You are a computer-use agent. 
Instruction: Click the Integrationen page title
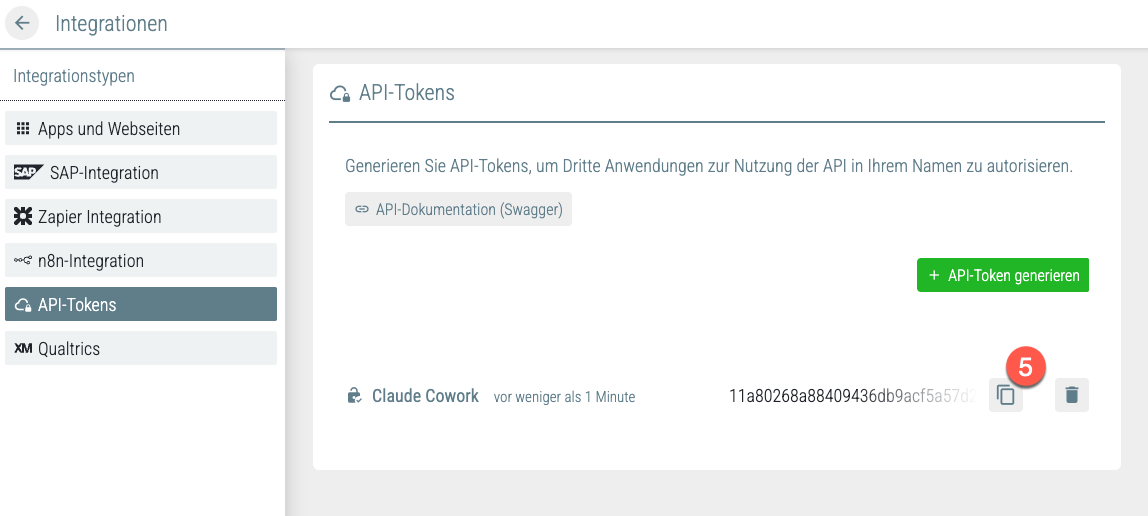click(111, 23)
